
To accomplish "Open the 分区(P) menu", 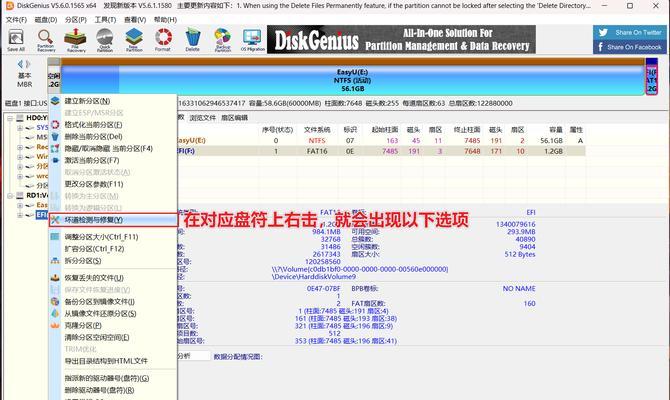I will pyautogui.click(x=76, y=20).
